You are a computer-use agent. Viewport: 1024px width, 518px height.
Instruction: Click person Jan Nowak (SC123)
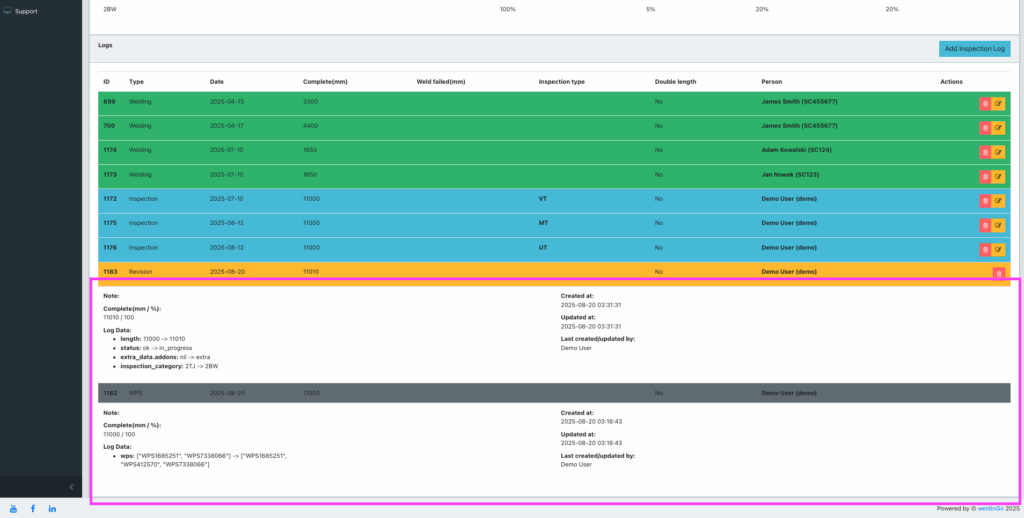(790, 174)
